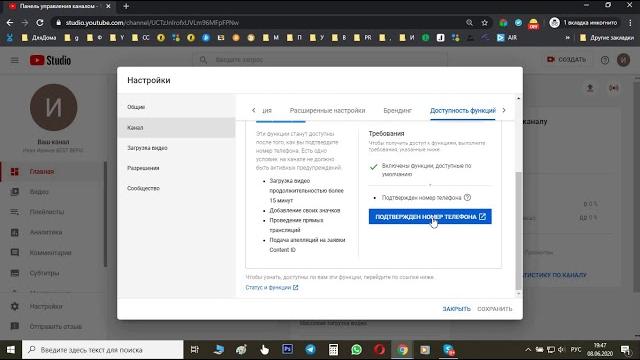Open Task View on the taskbar
The height and width of the screenshot is (360, 640).
tap(195, 350)
